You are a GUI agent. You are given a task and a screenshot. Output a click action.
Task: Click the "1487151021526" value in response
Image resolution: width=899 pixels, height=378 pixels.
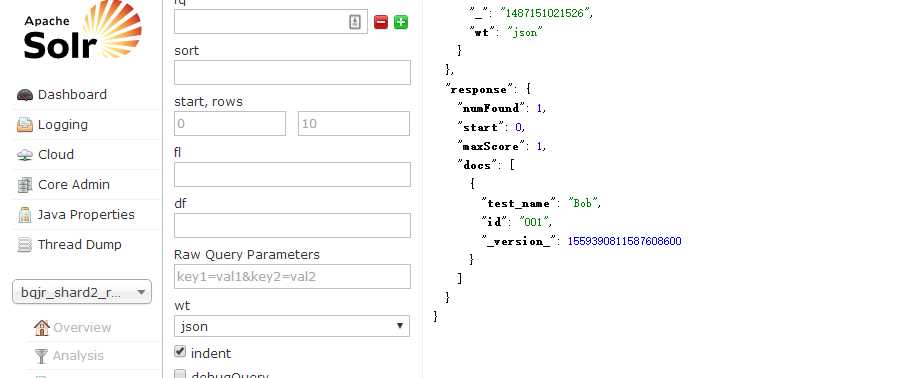(x=545, y=13)
